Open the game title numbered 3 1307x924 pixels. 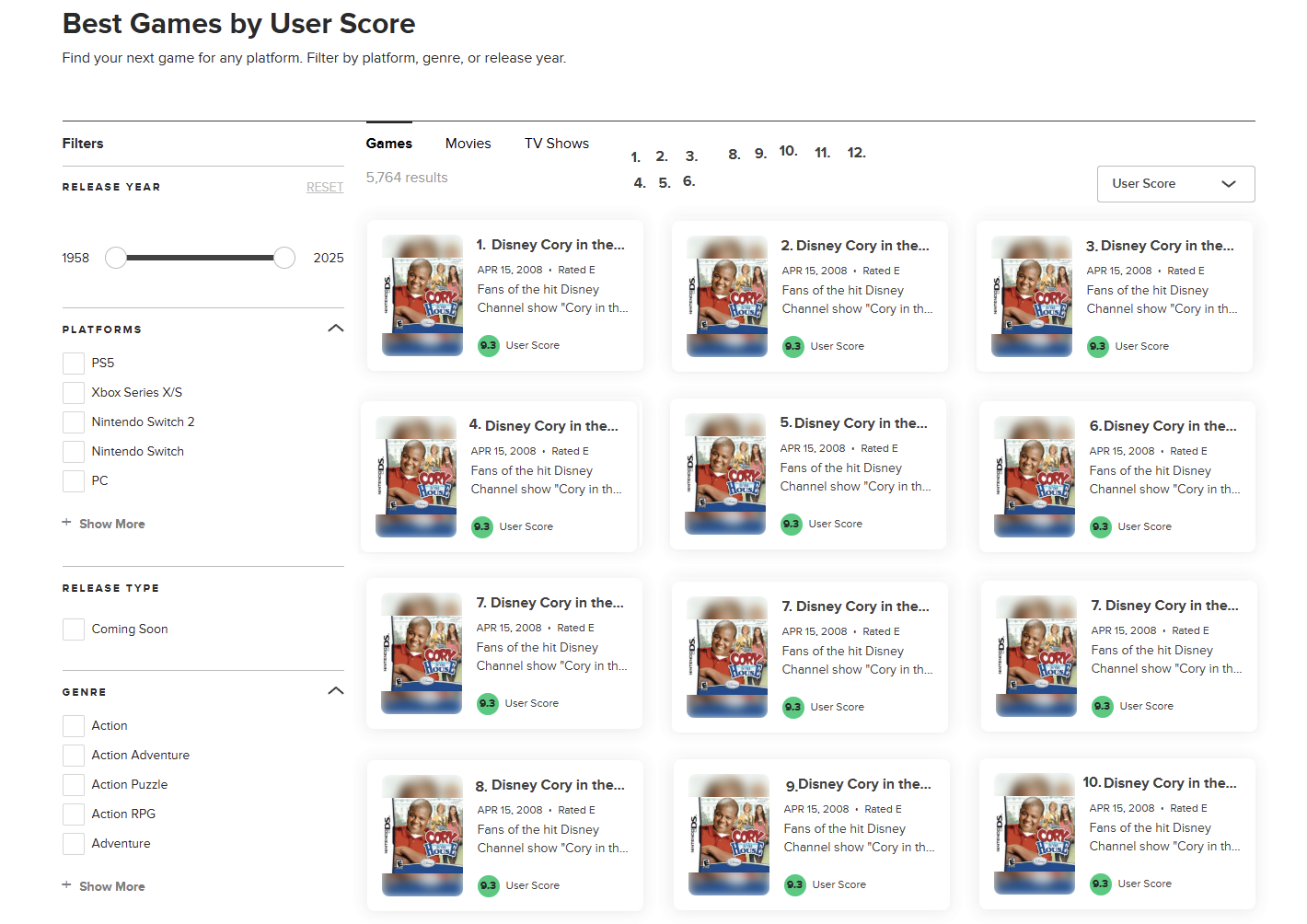click(x=1160, y=246)
